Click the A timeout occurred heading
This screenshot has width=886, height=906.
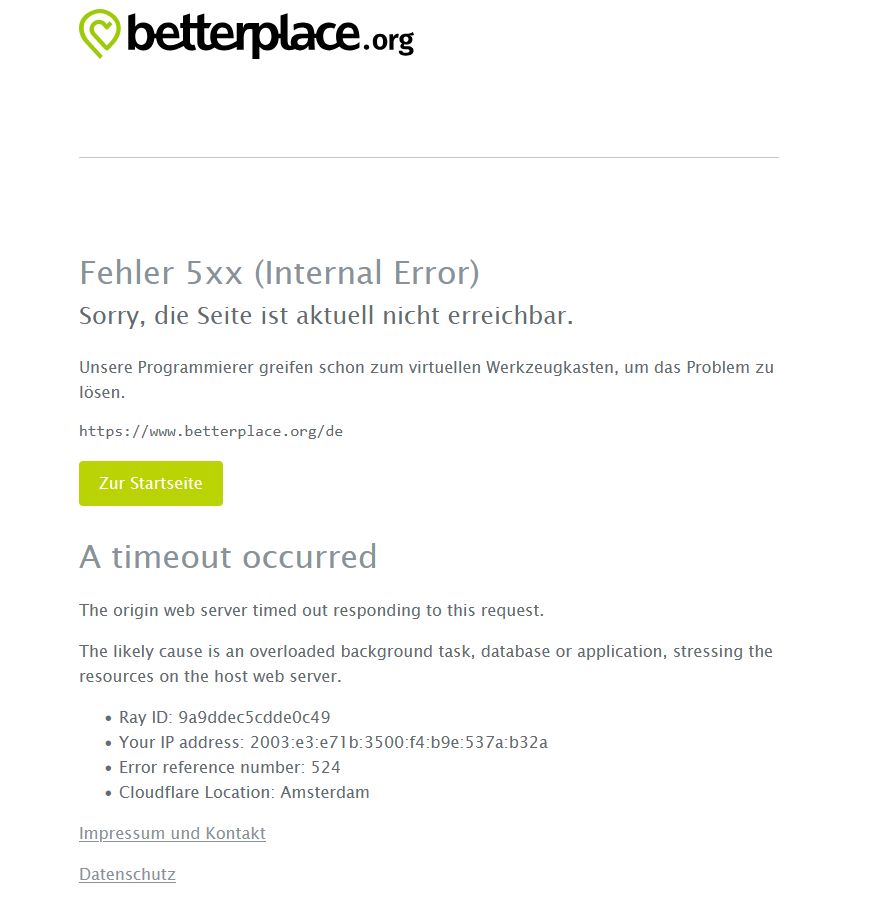228,556
